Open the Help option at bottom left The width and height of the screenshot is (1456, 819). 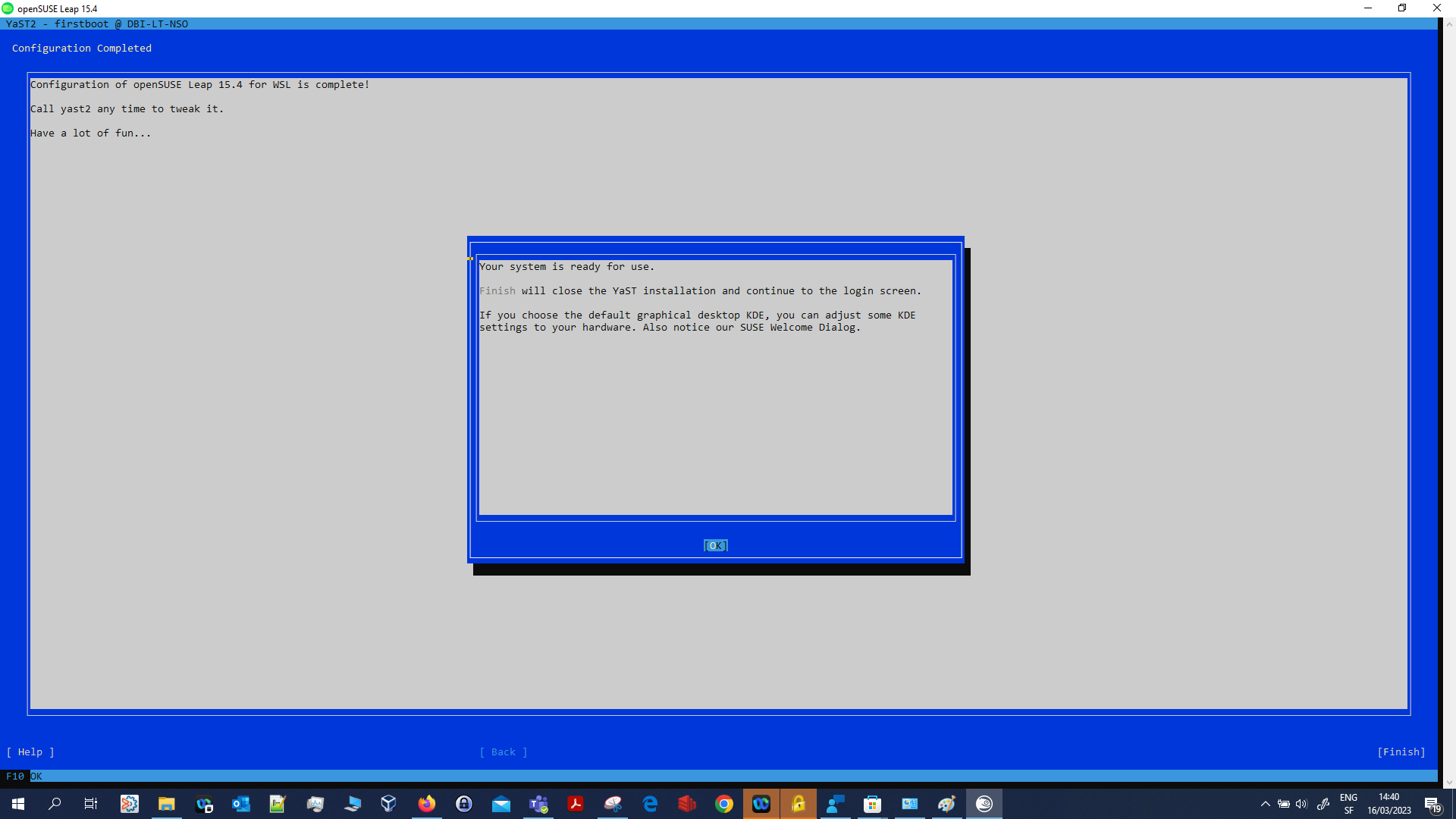(30, 752)
